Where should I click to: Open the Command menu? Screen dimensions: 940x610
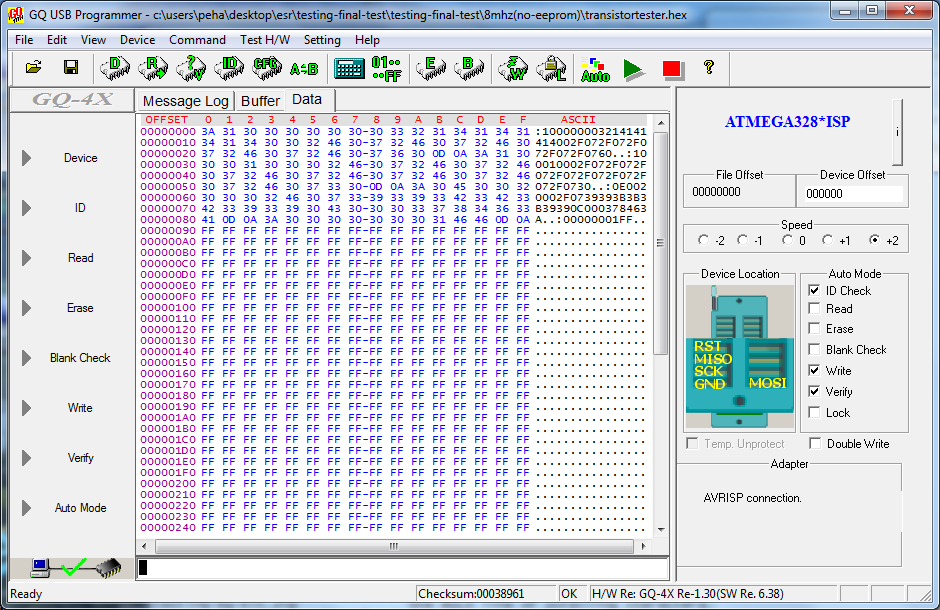[197, 40]
